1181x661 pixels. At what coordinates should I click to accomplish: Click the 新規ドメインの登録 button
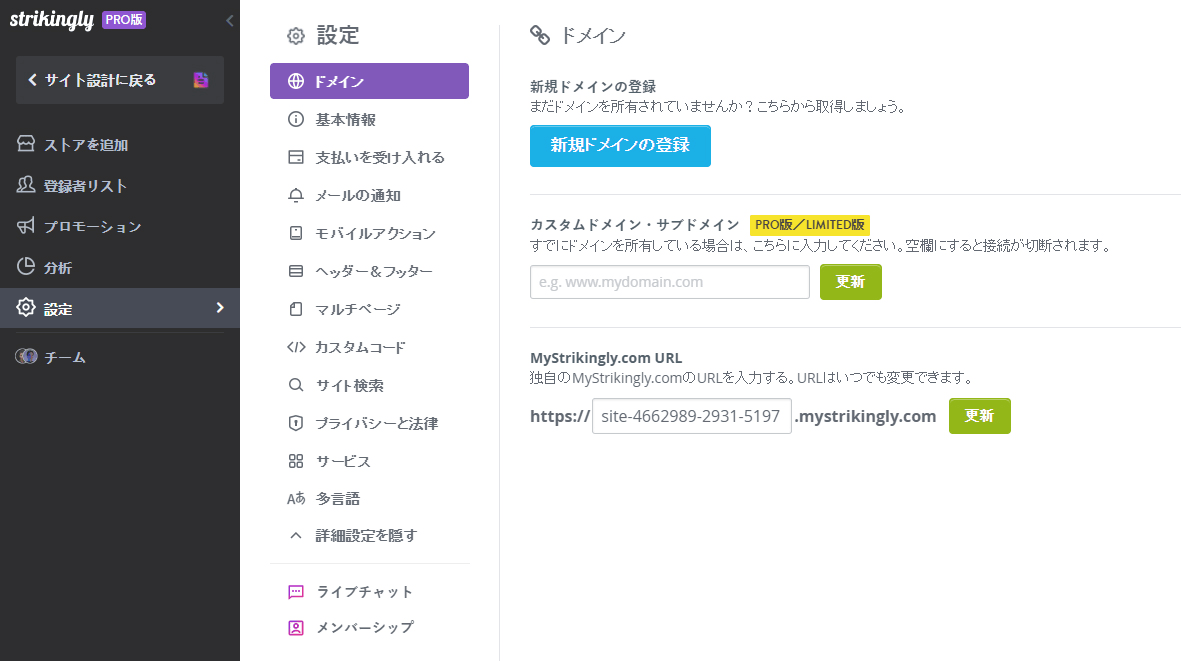click(620, 145)
